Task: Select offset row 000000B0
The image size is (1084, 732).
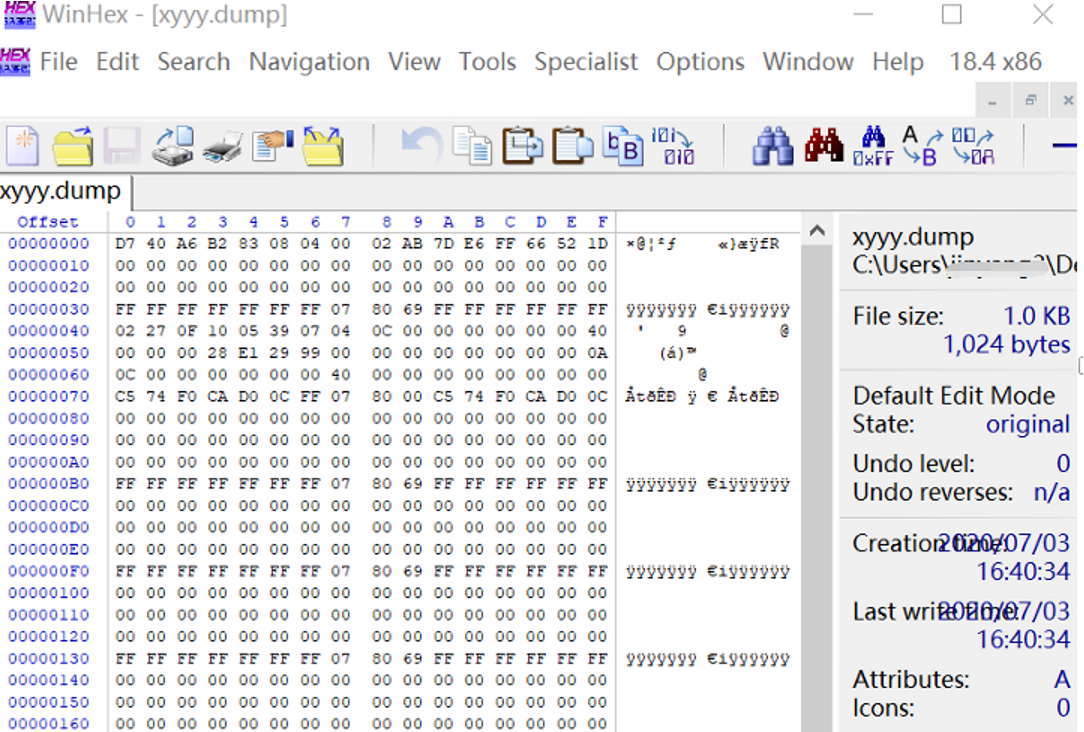Action: pyautogui.click(x=48, y=484)
